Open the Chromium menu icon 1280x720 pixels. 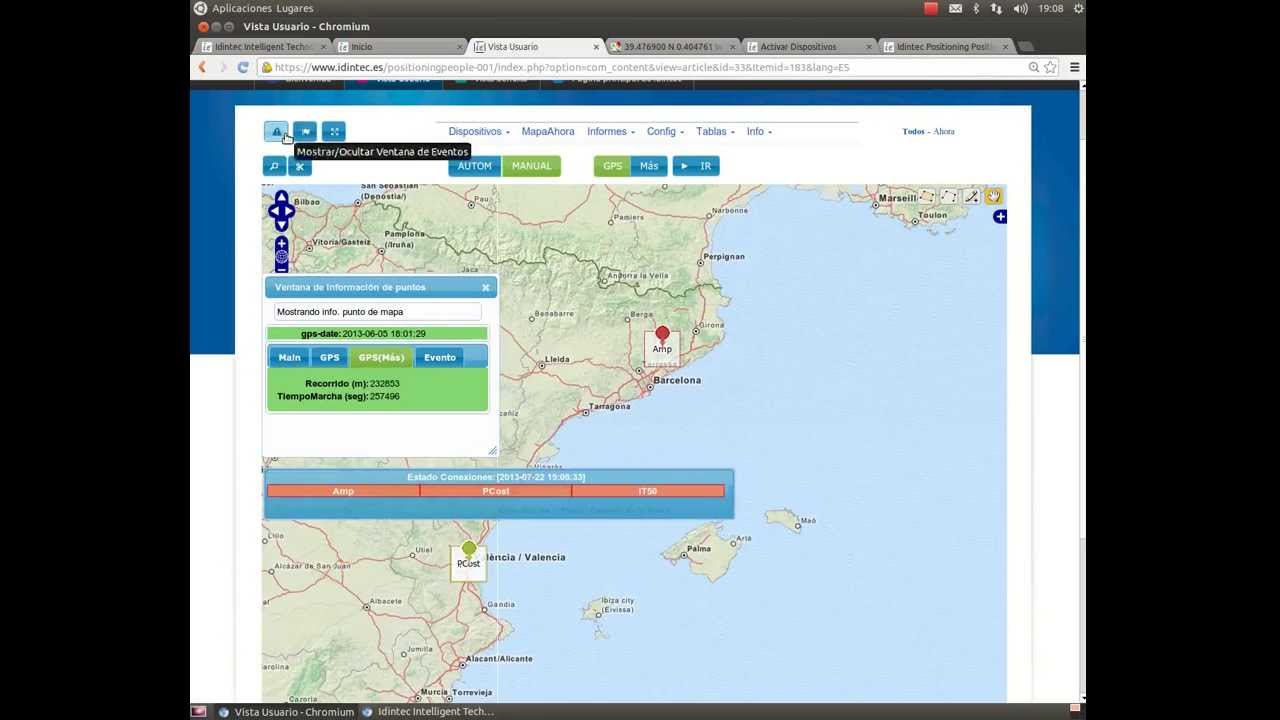[1074, 67]
